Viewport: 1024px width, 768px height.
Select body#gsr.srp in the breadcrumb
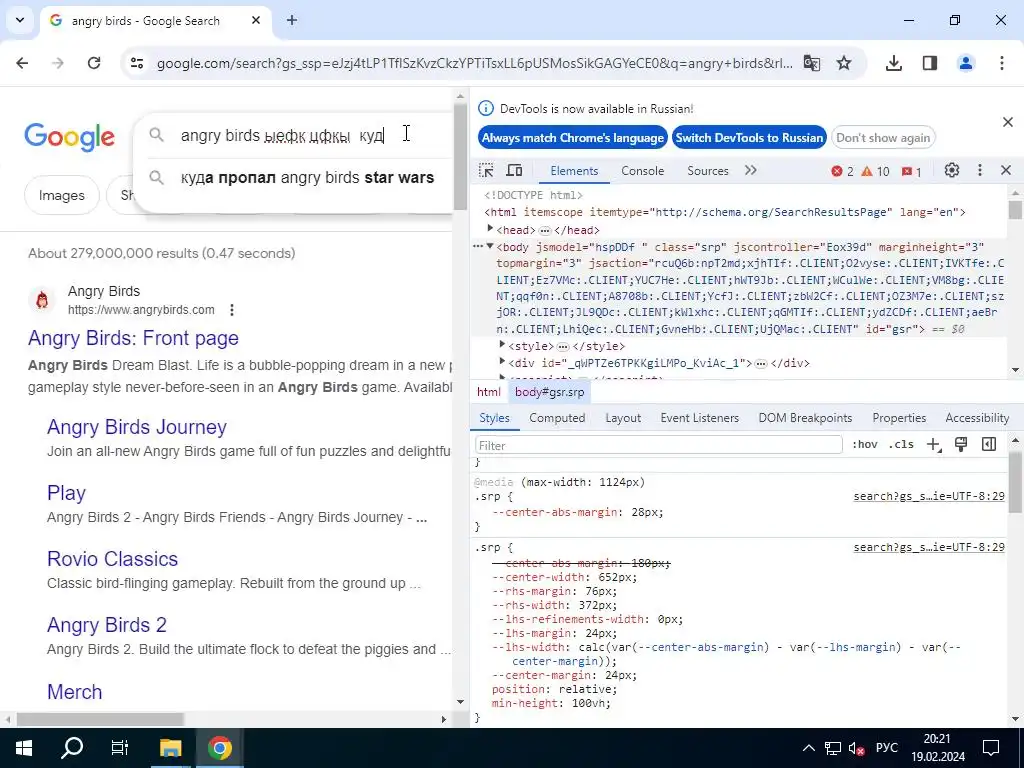click(x=549, y=392)
